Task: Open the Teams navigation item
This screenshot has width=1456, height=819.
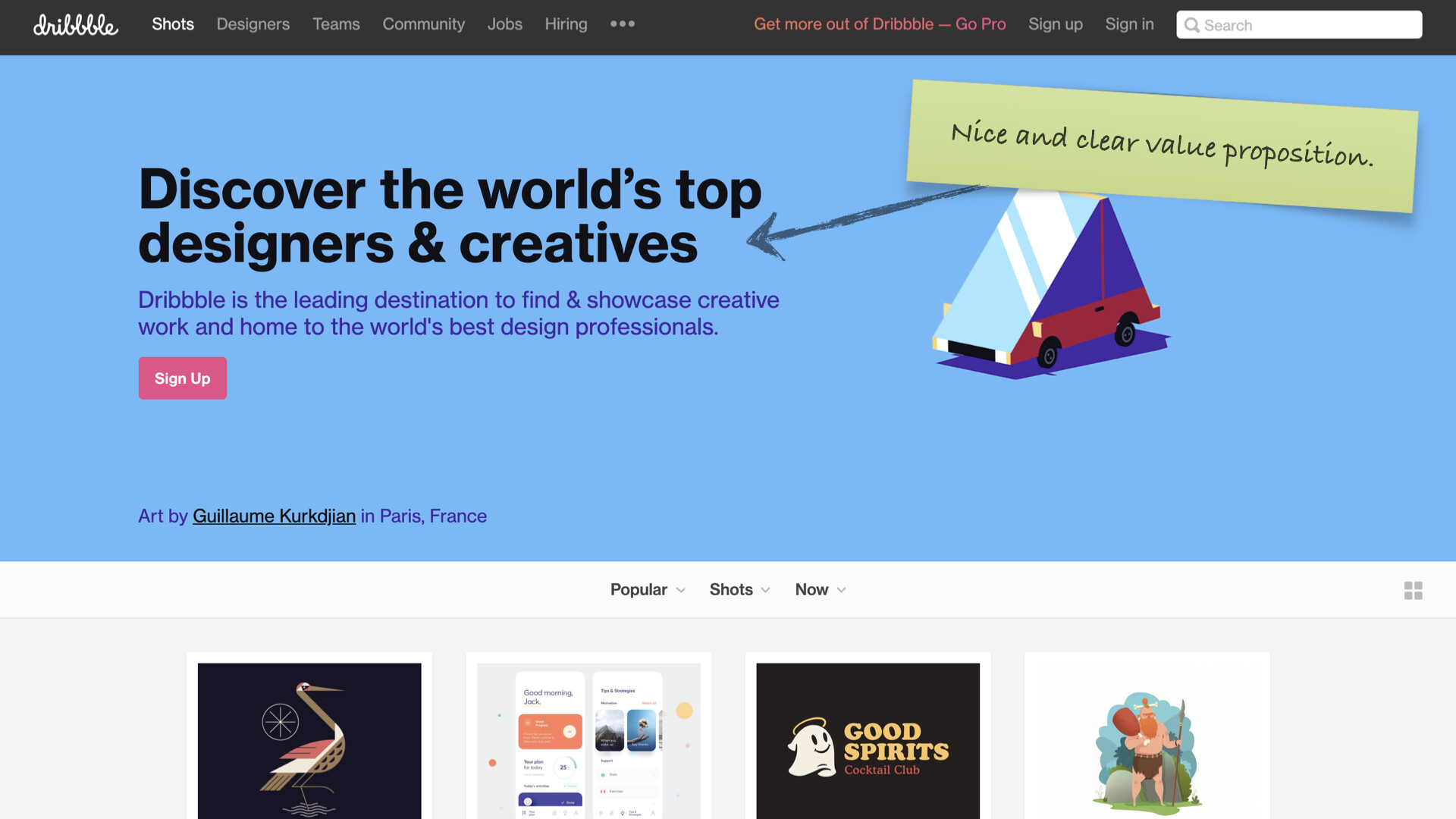Action: 336,24
